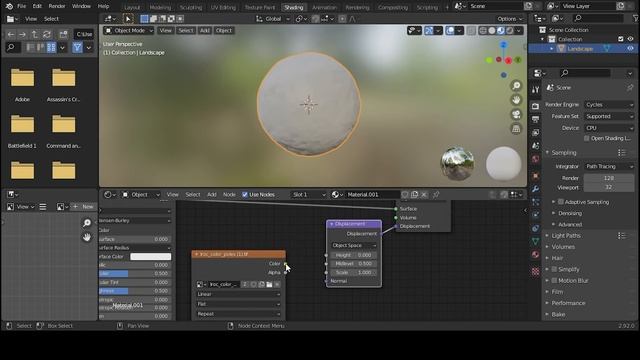The height and width of the screenshot is (360, 640).
Task: Adjust Midlevel 0.500 slider in Displacement node
Action: point(354,264)
